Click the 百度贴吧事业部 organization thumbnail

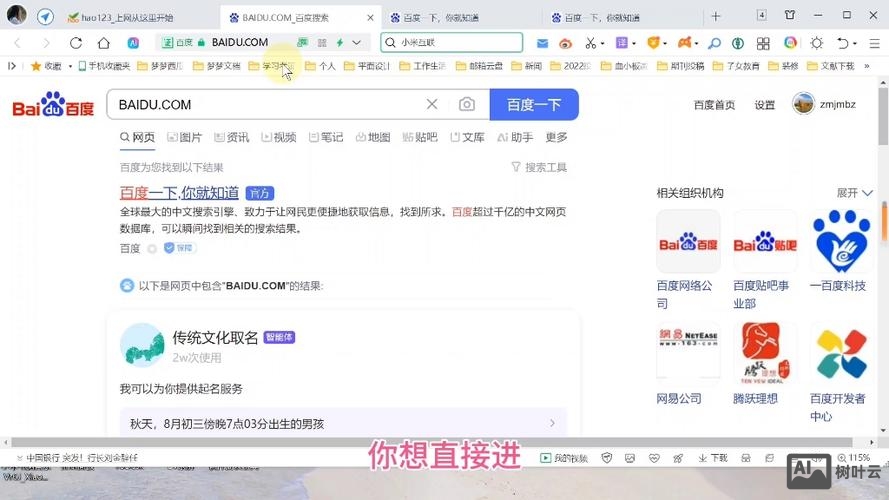(x=765, y=241)
